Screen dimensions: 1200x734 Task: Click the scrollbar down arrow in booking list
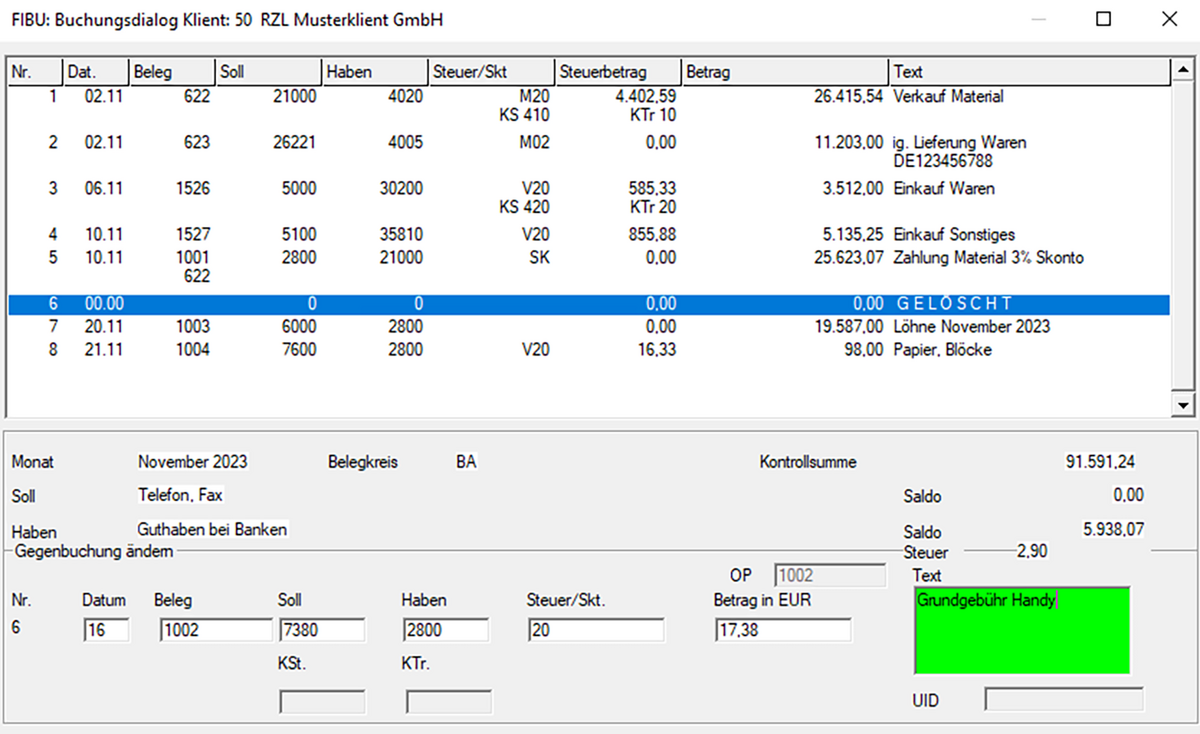pos(1182,405)
